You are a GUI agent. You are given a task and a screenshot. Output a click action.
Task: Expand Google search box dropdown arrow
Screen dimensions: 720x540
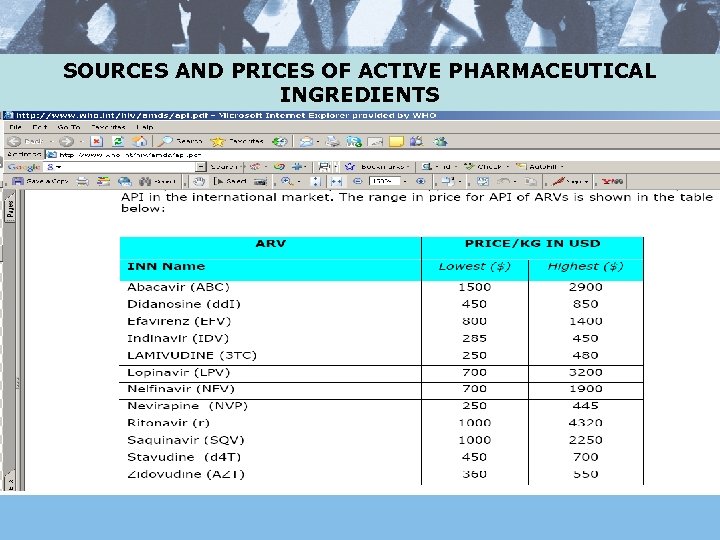pos(200,166)
